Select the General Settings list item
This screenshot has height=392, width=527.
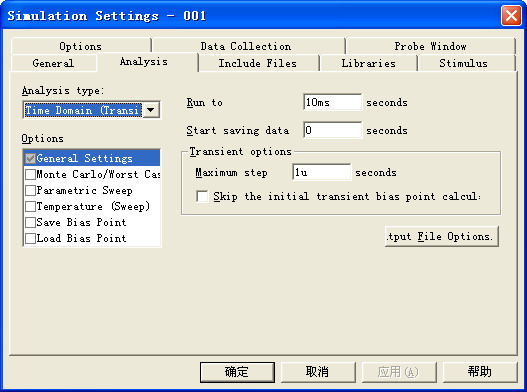point(92,158)
